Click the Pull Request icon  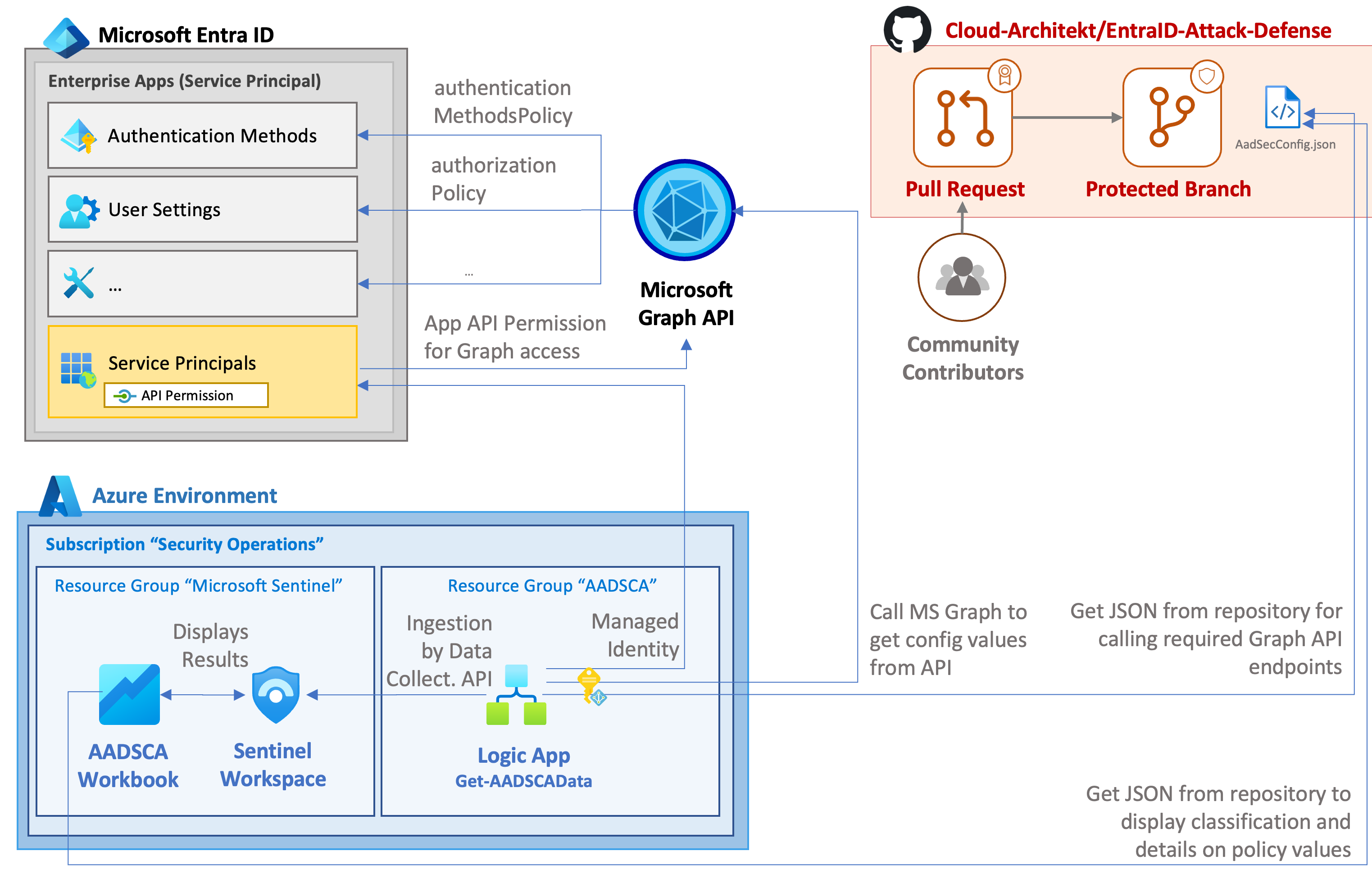(x=963, y=118)
